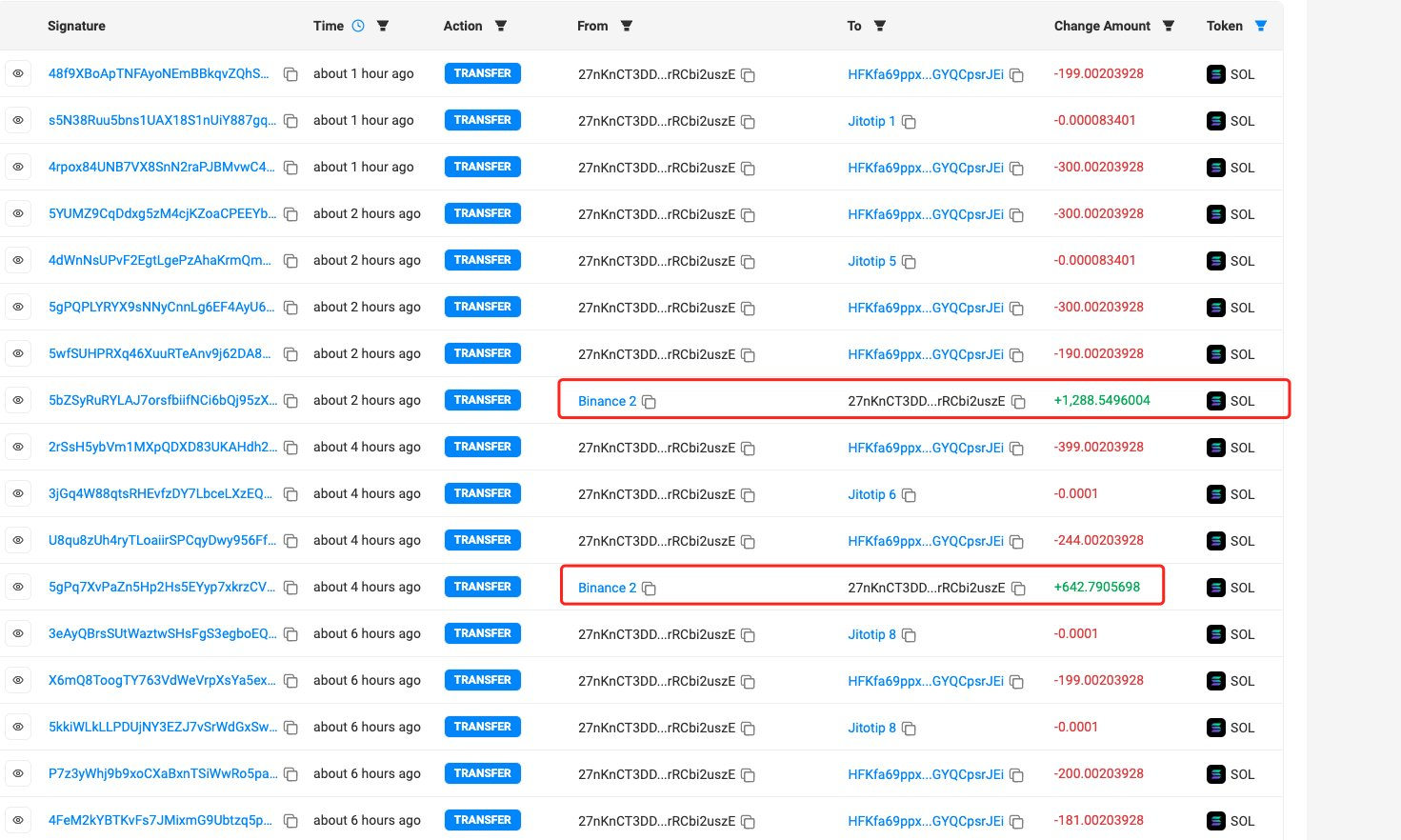Open the Time column filter
This screenshot has height=840, width=1401.
[383, 26]
